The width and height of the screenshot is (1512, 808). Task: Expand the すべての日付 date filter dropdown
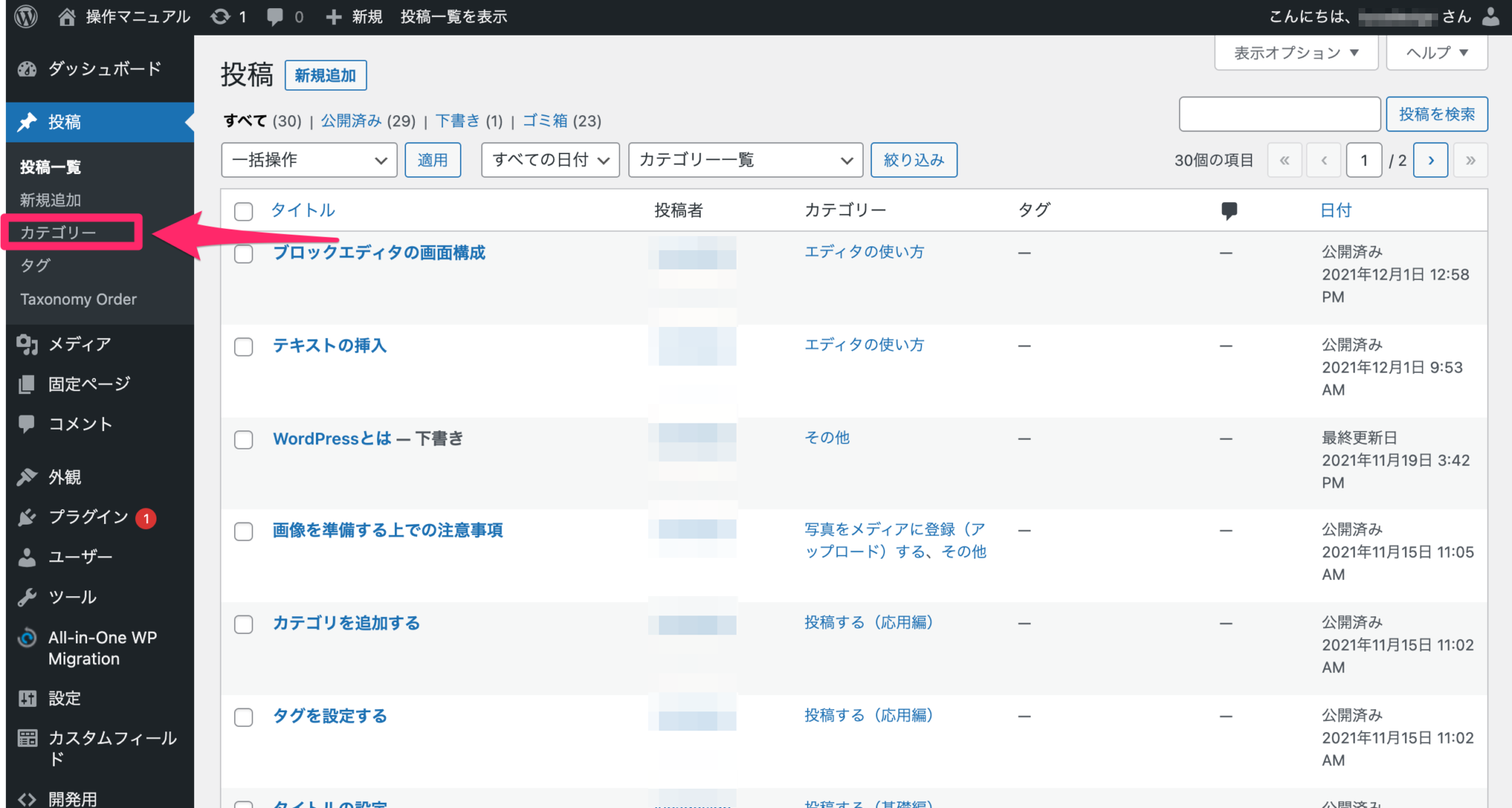coord(550,160)
